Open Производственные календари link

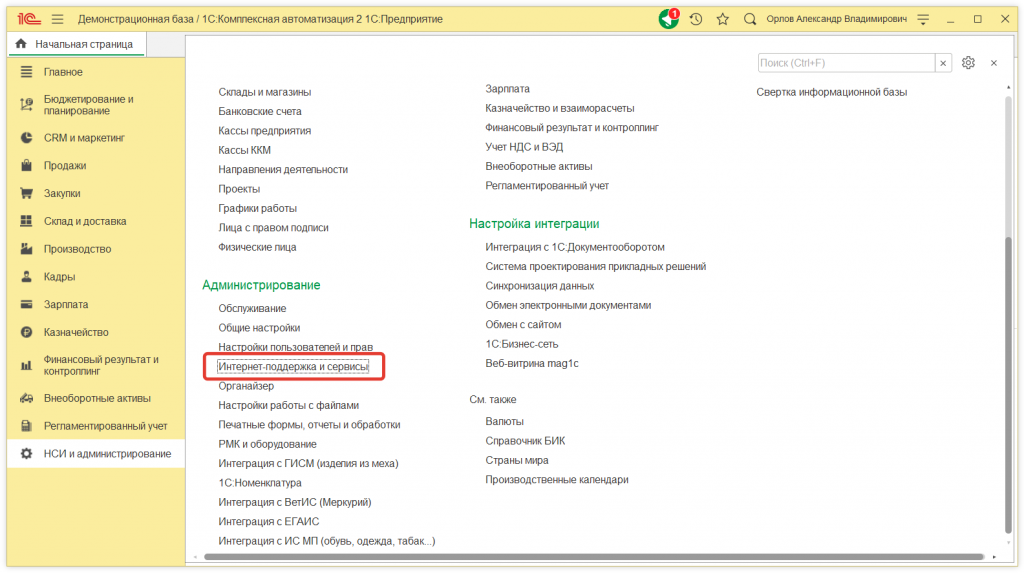click(x=556, y=480)
